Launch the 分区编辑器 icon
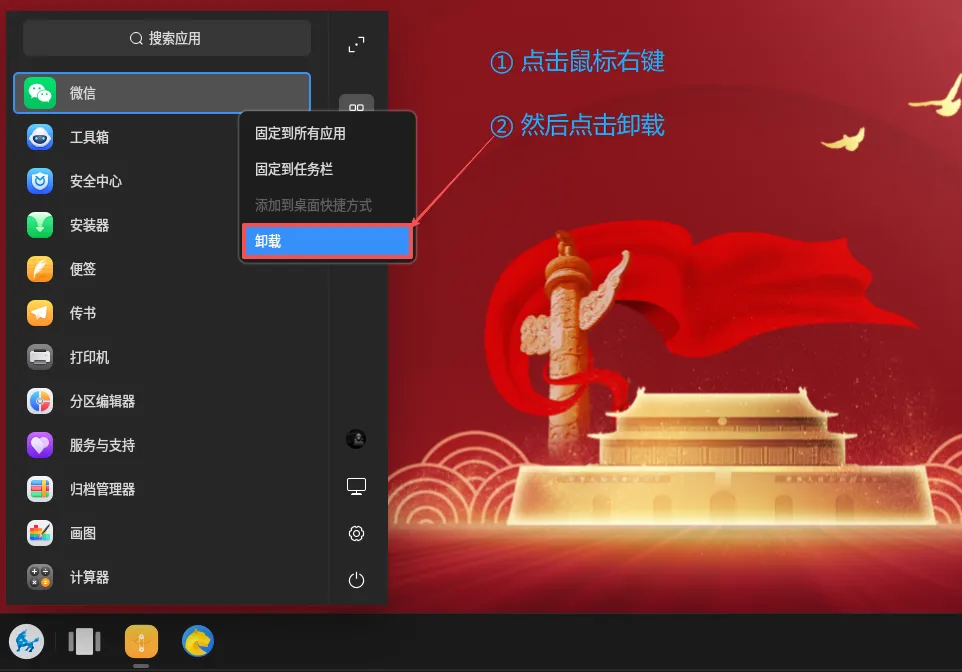962x672 pixels. (40, 401)
